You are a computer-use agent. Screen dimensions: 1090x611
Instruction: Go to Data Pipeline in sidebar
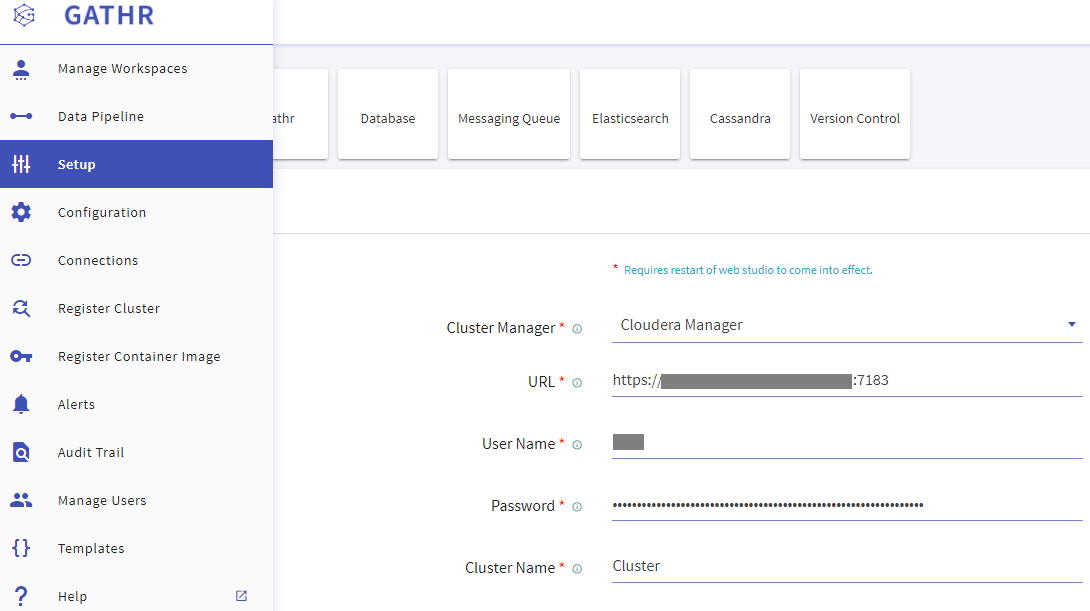click(136, 116)
